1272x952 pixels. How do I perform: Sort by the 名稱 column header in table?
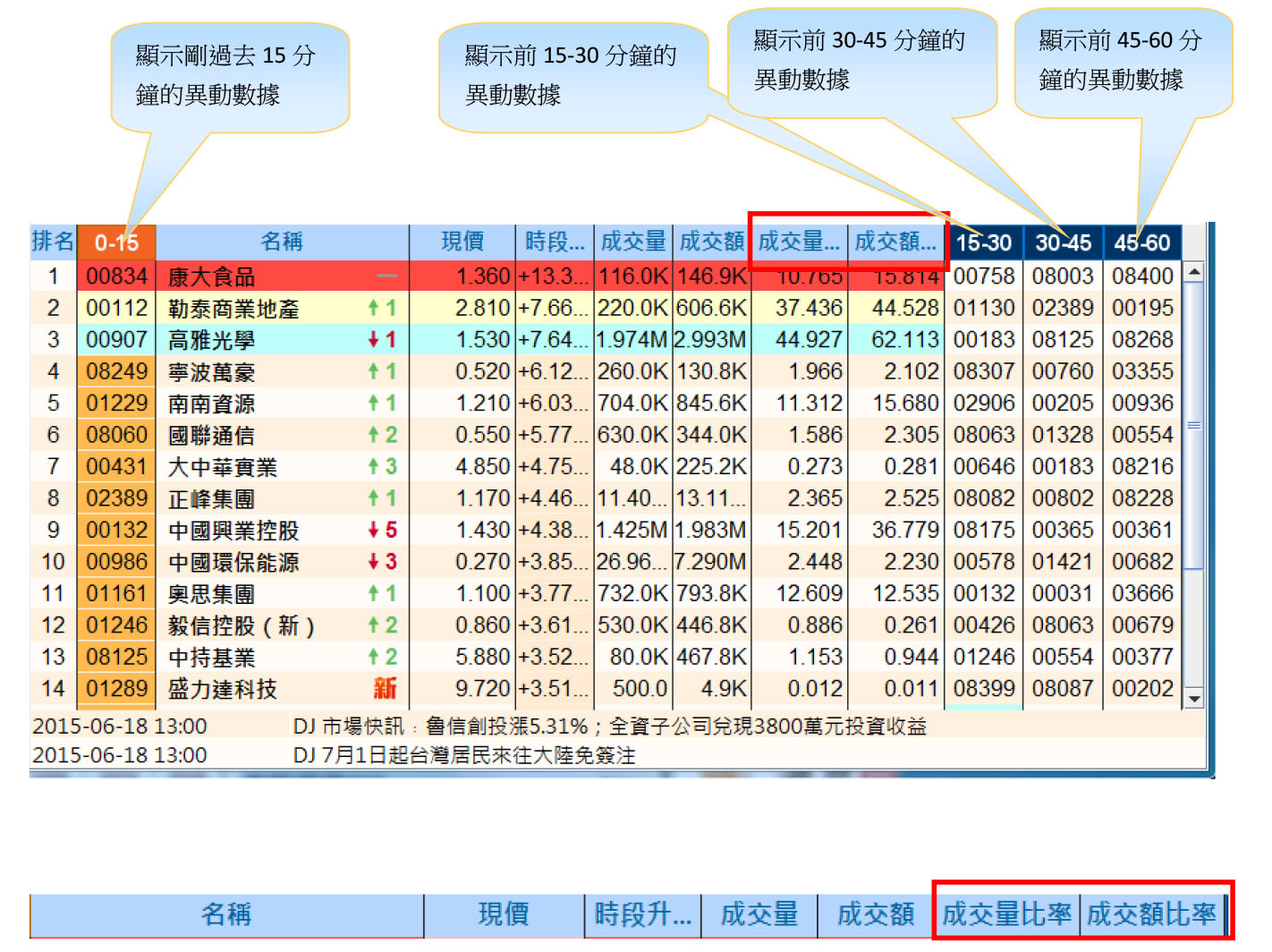pos(282,242)
